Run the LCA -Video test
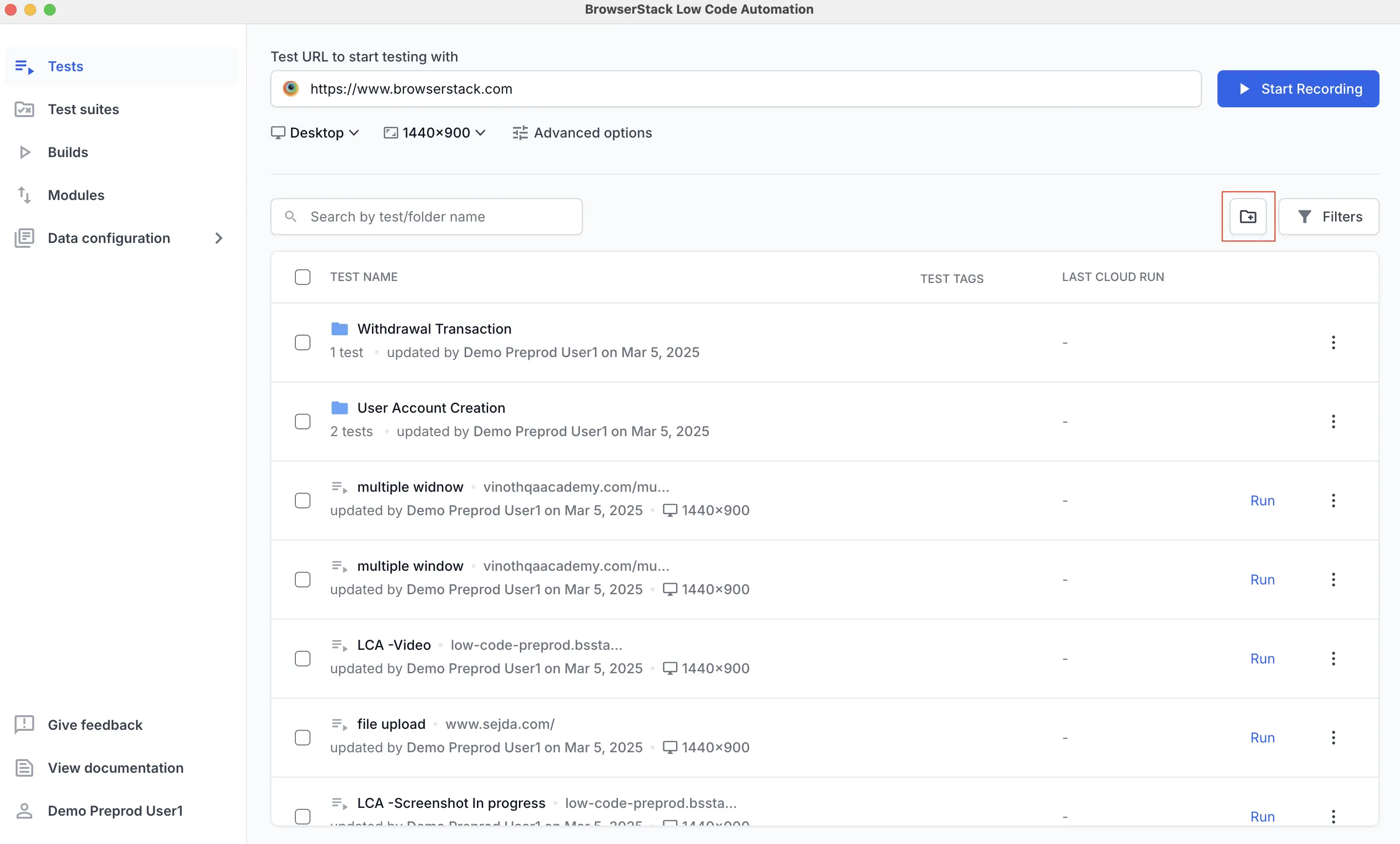 point(1262,658)
